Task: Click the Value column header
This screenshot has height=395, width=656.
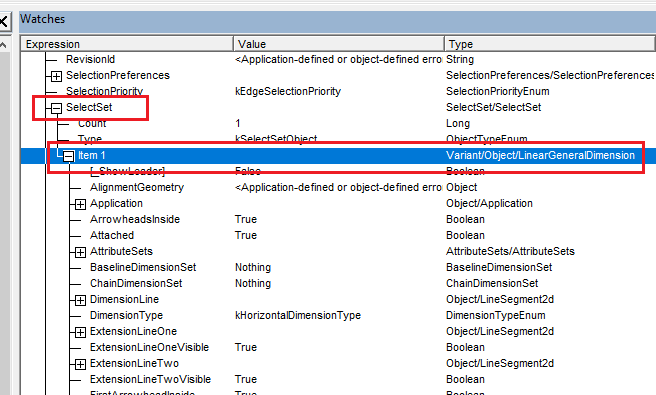Action: pos(338,44)
